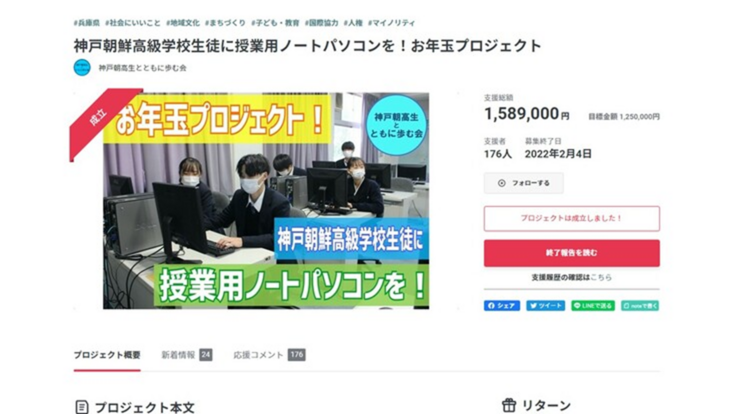Open the #兵庫県 hashtag
736x414 pixels.
tap(87, 23)
